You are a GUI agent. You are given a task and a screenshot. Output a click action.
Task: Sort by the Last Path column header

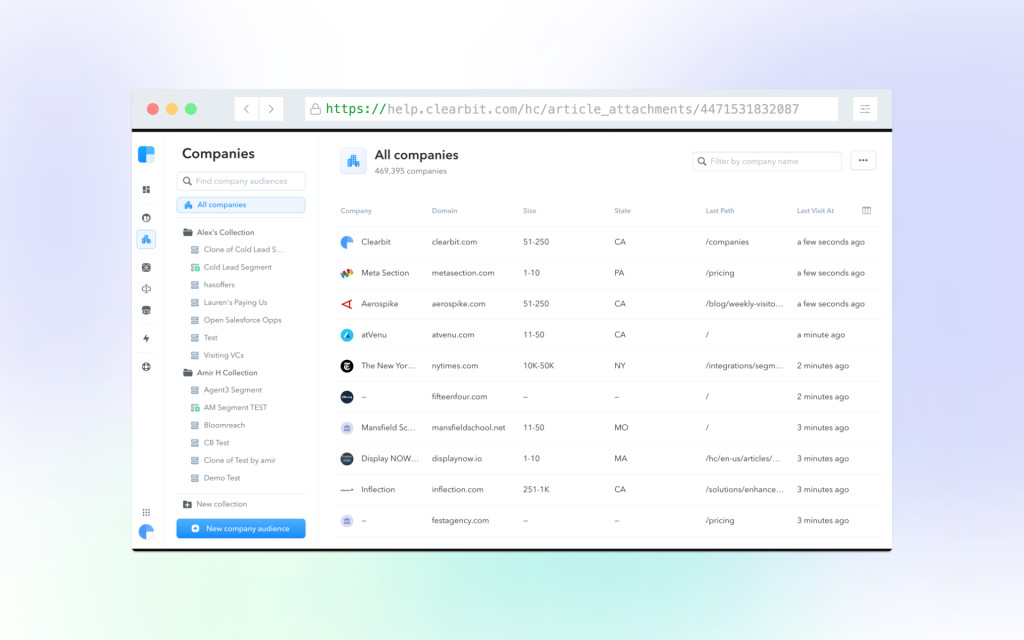[x=720, y=211]
